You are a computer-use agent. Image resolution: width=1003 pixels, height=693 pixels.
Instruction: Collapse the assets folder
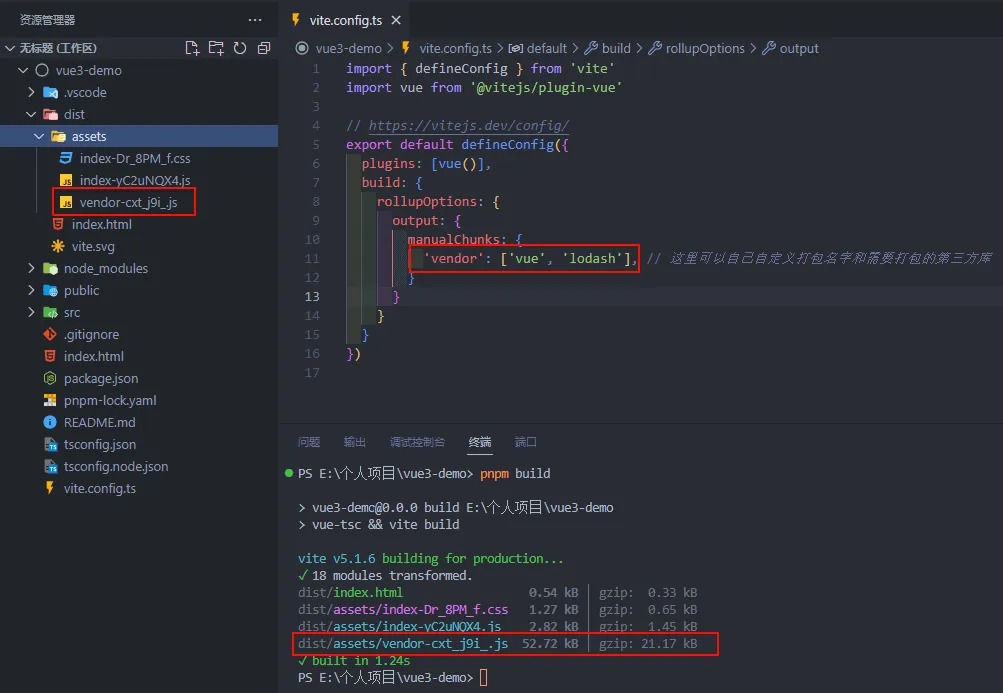[39, 136]
